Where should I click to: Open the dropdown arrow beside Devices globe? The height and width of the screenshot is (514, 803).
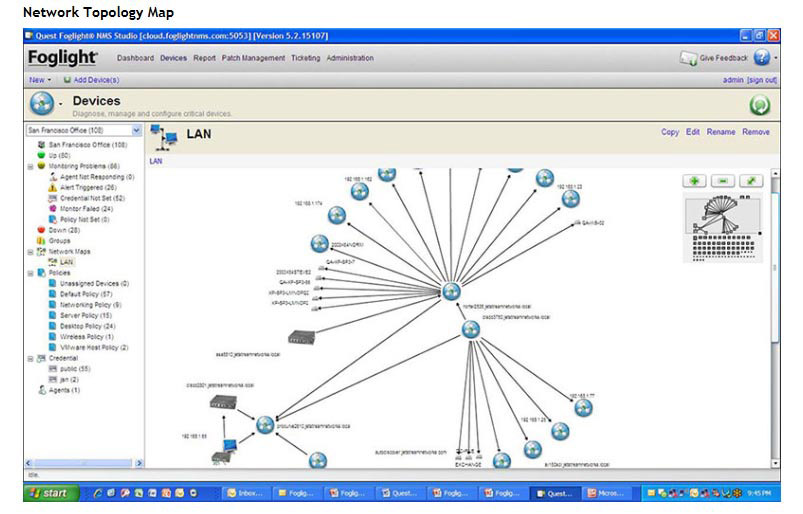60,104
